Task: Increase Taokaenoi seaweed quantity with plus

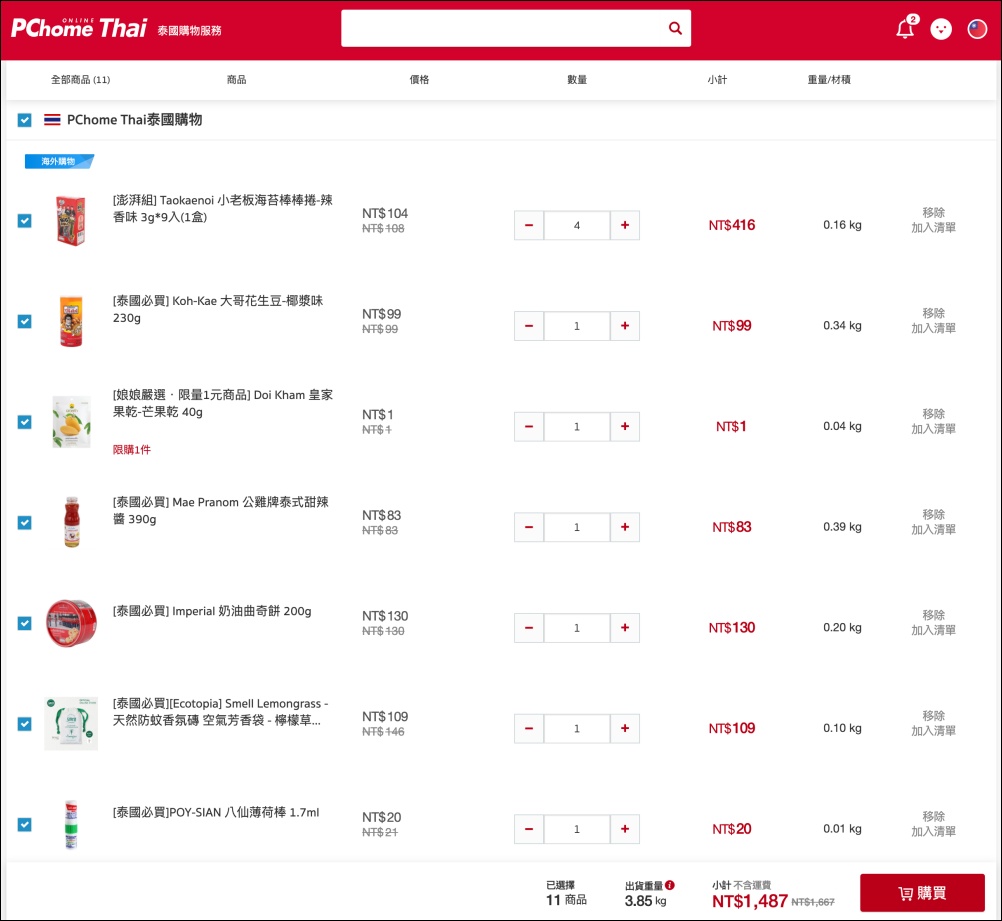Action: point(625,226)
